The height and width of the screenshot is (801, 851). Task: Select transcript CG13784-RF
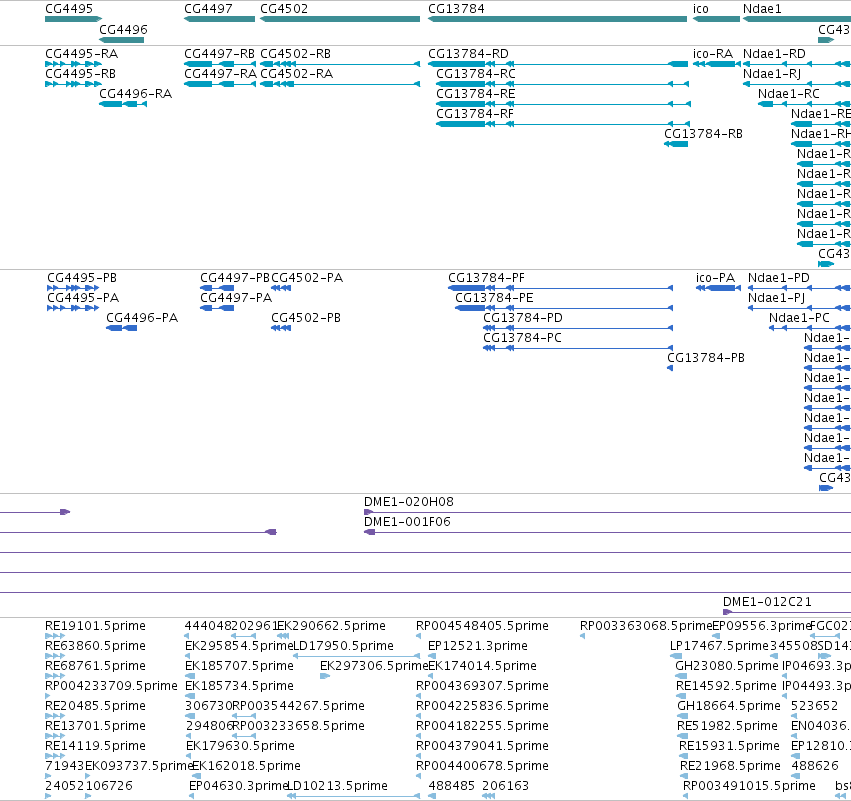coord(475,114)
